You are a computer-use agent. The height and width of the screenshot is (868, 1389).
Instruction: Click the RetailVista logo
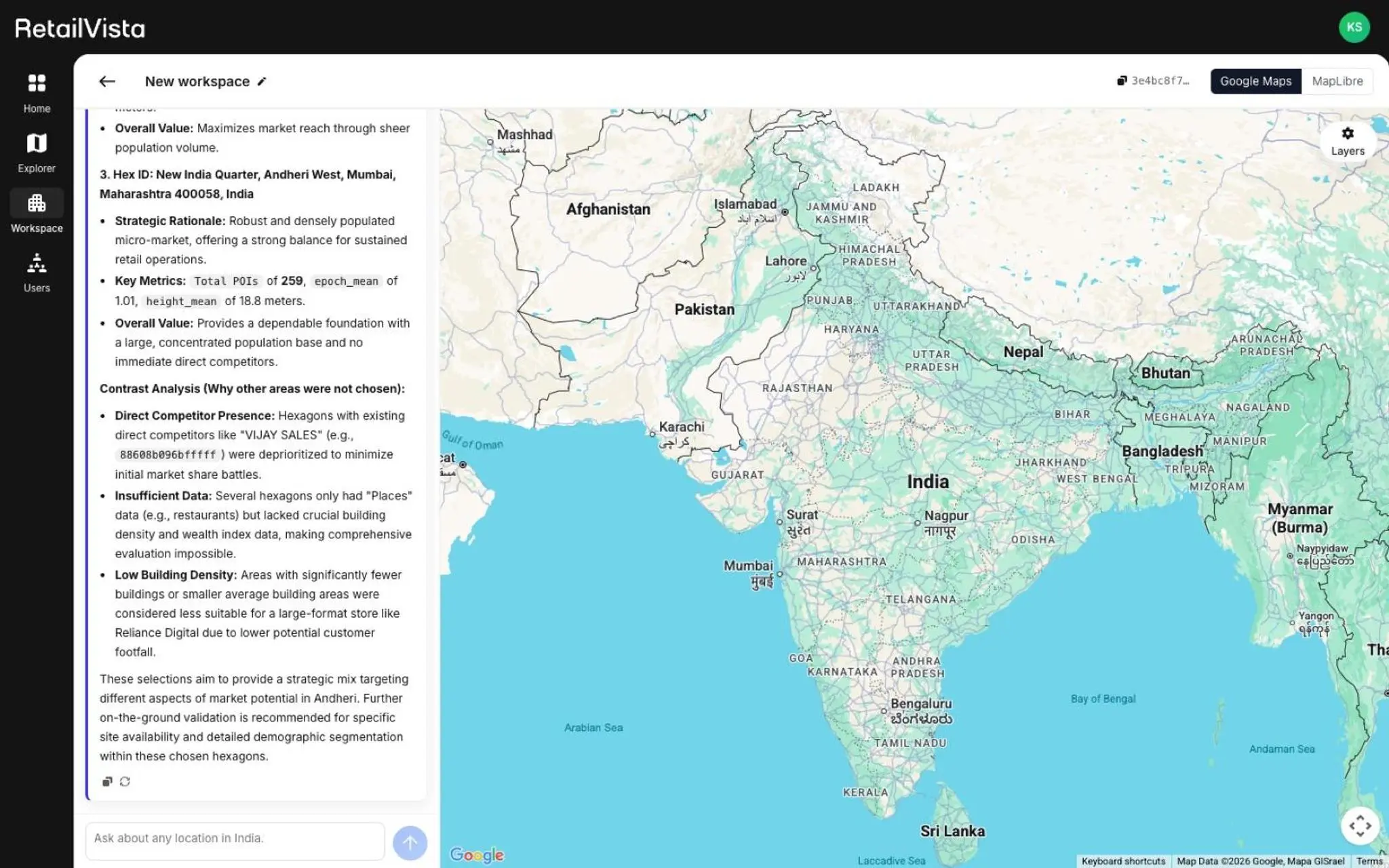[x=80, y=28]
